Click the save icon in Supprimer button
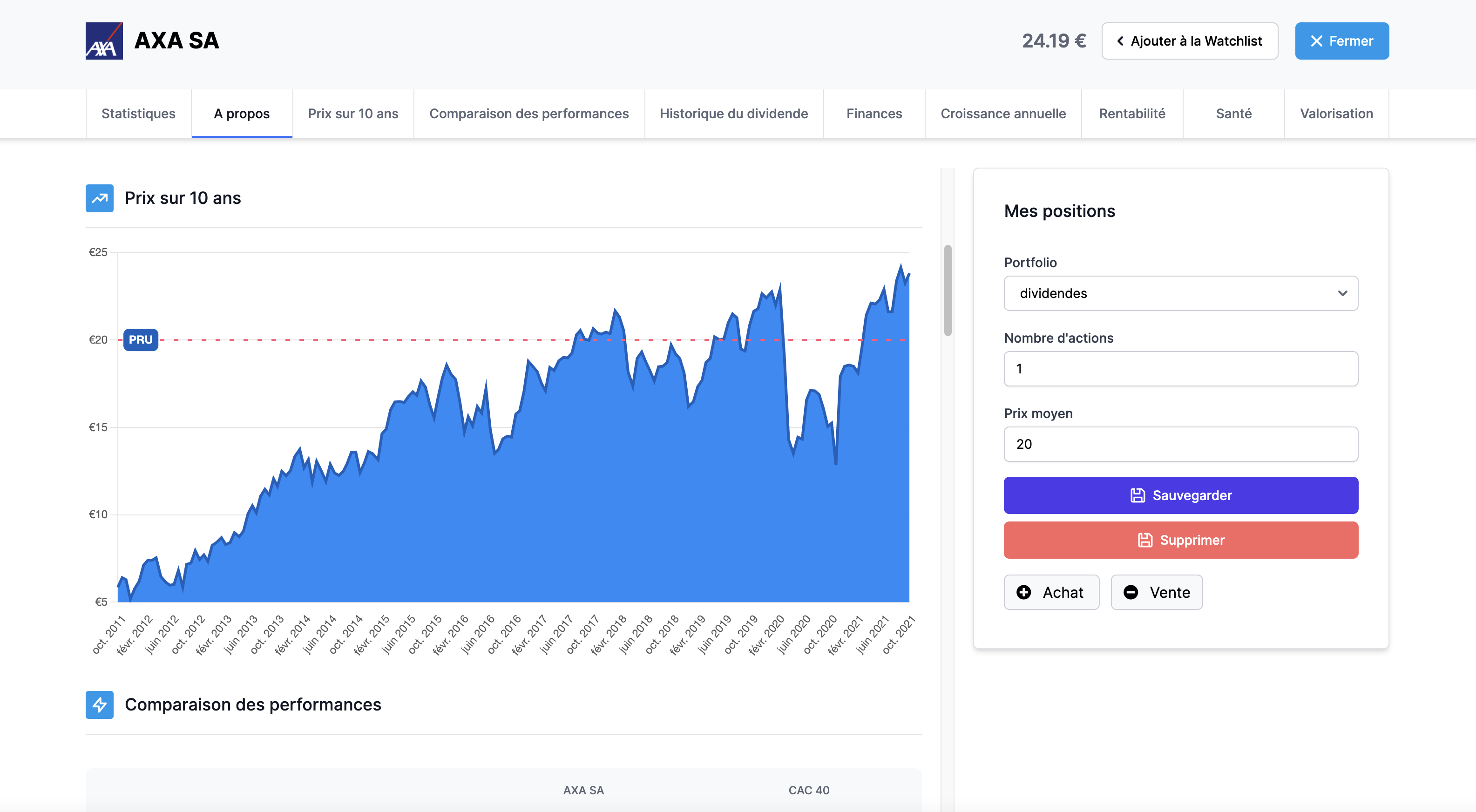 [x=1145, y=540]
